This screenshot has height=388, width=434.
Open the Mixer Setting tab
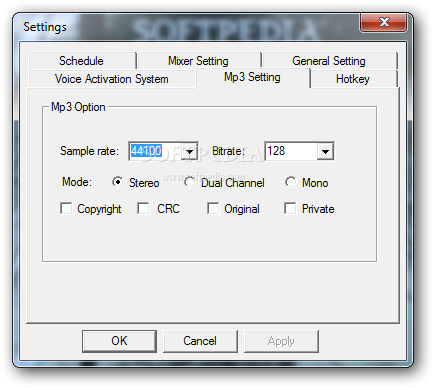click(x=199, y=61)
